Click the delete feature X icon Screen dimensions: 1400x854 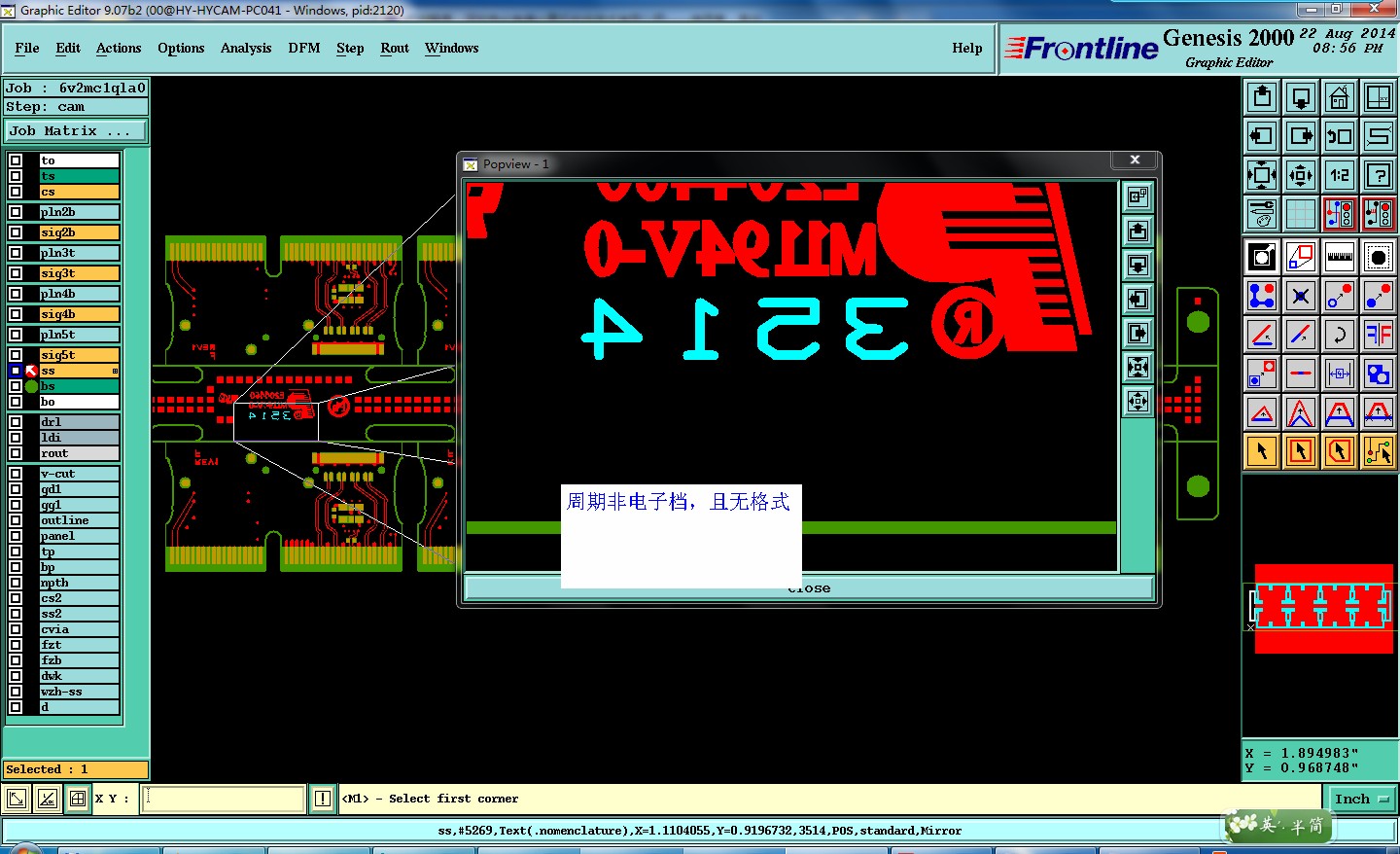[1301, 296]
